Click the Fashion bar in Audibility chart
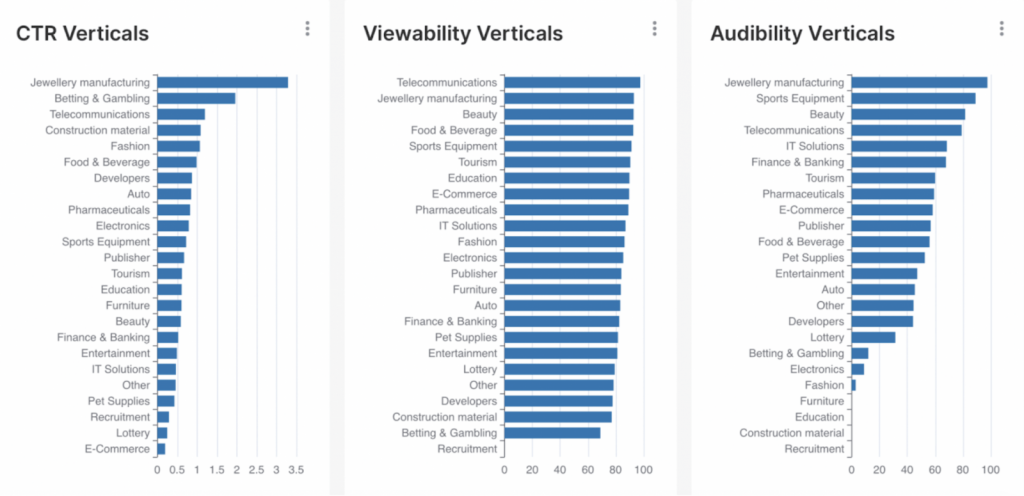The image size is (1024, 496). (854, 385)
